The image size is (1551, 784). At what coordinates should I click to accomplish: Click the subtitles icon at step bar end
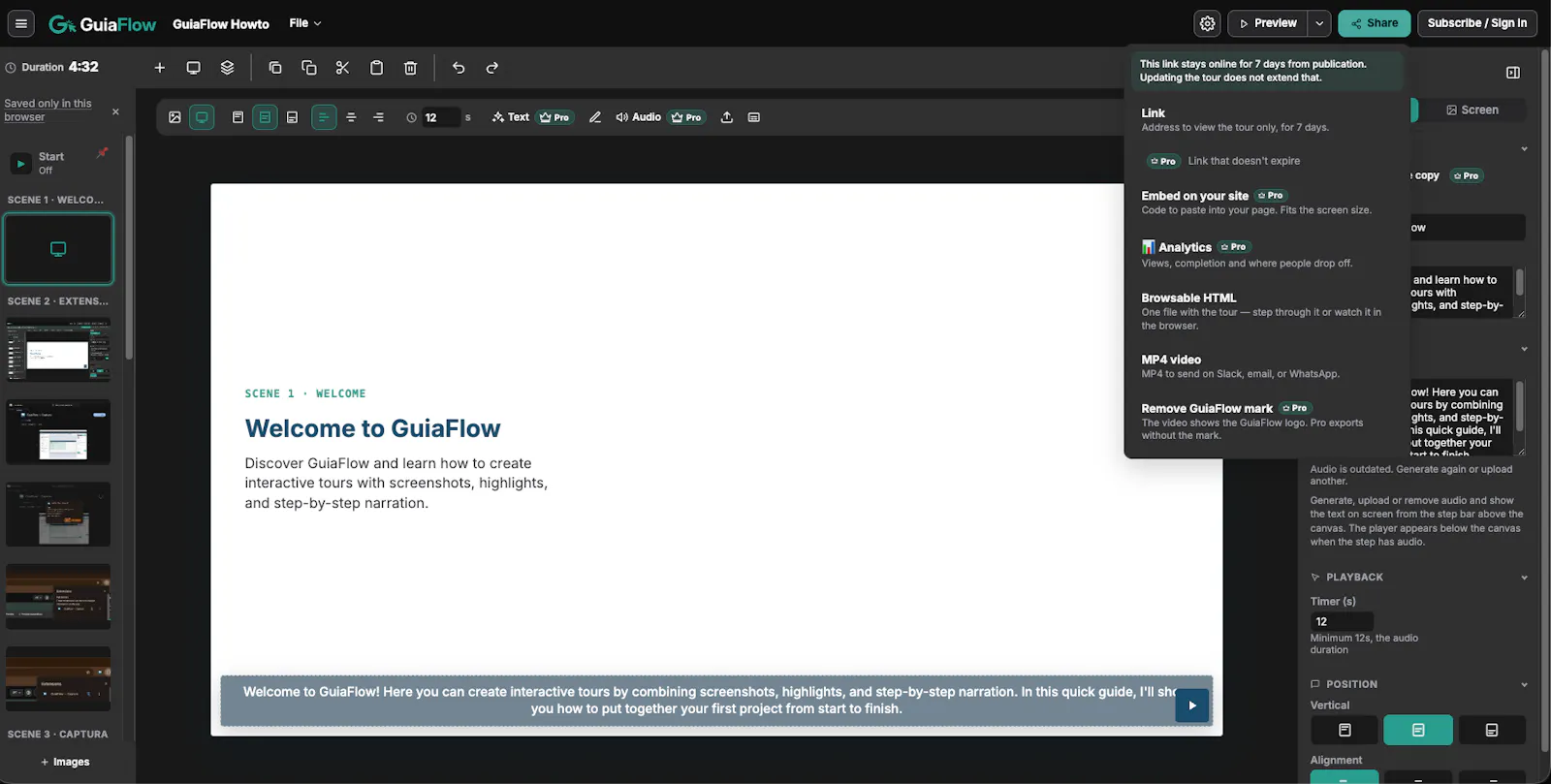coord(754,117)
